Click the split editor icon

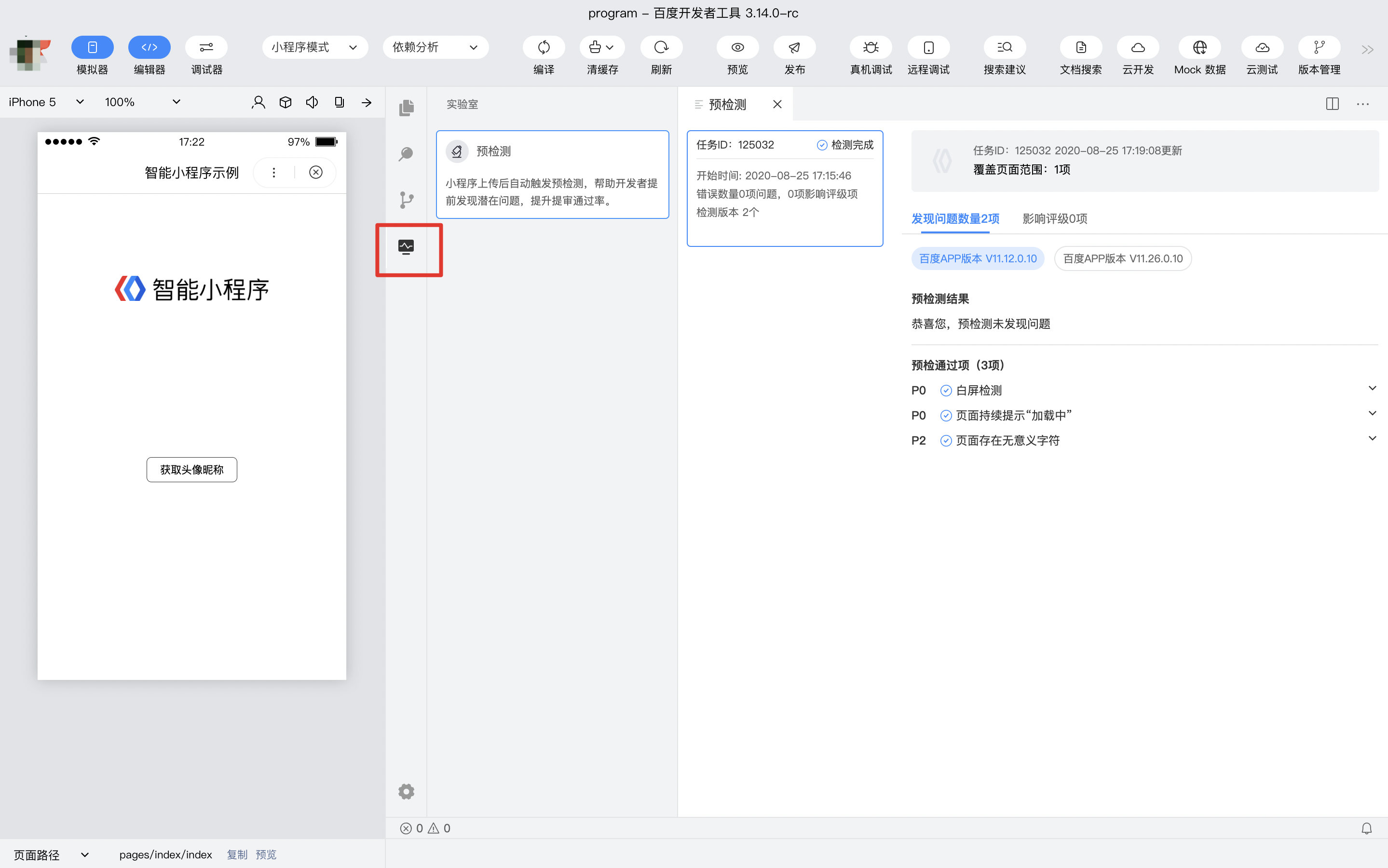pos(1333,104)
